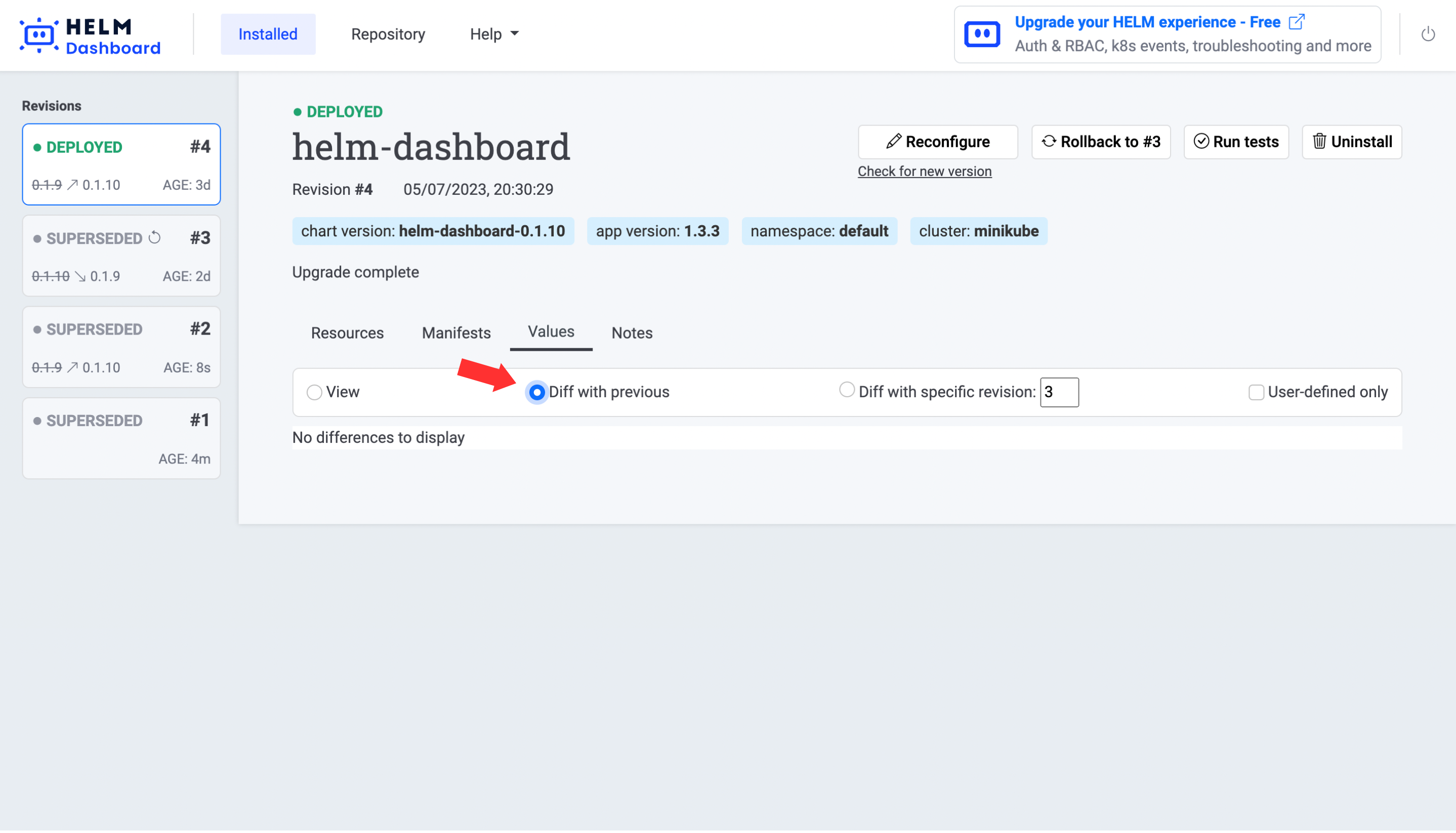Open the external link icon in upgrade banner

pos(1297,22)
